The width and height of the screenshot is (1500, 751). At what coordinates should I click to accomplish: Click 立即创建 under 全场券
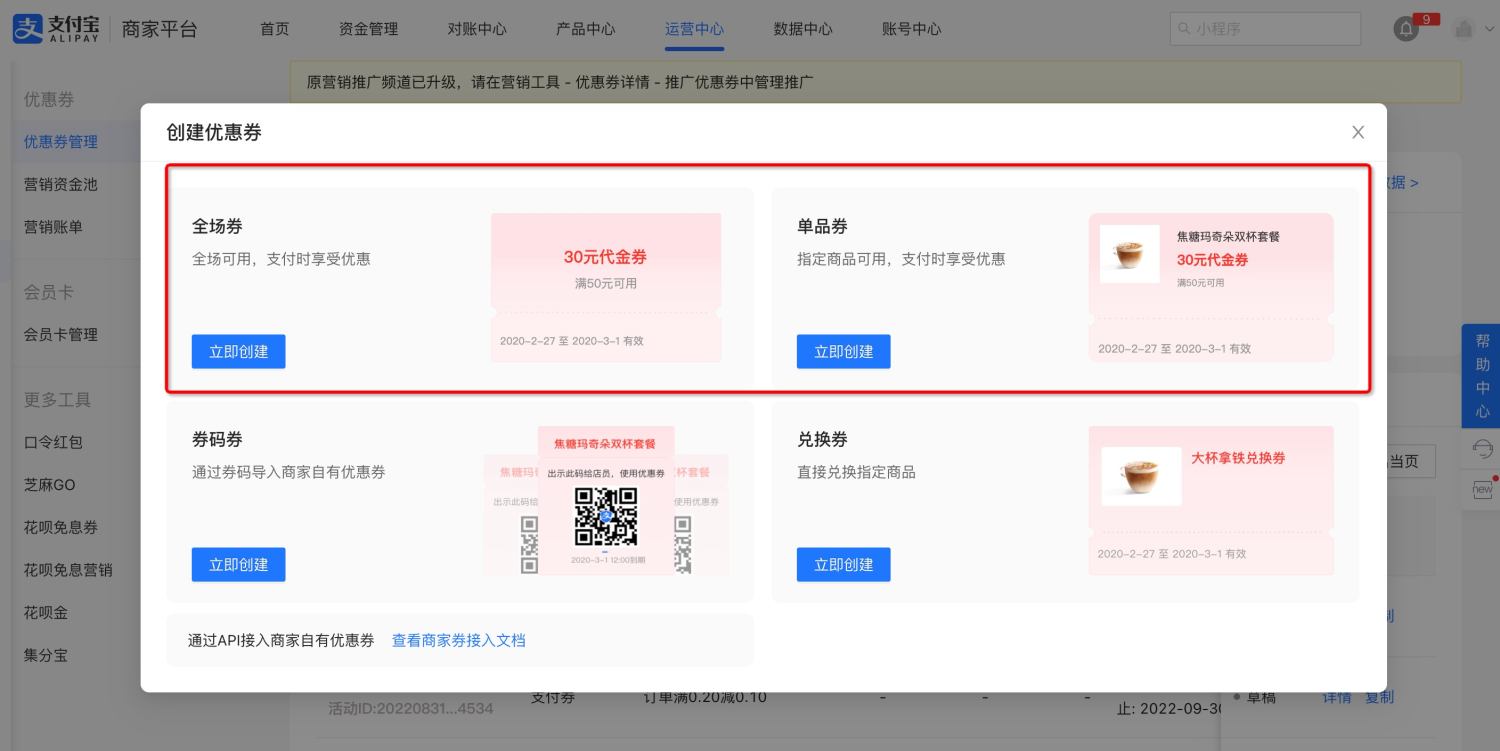[x=239, y=351]
